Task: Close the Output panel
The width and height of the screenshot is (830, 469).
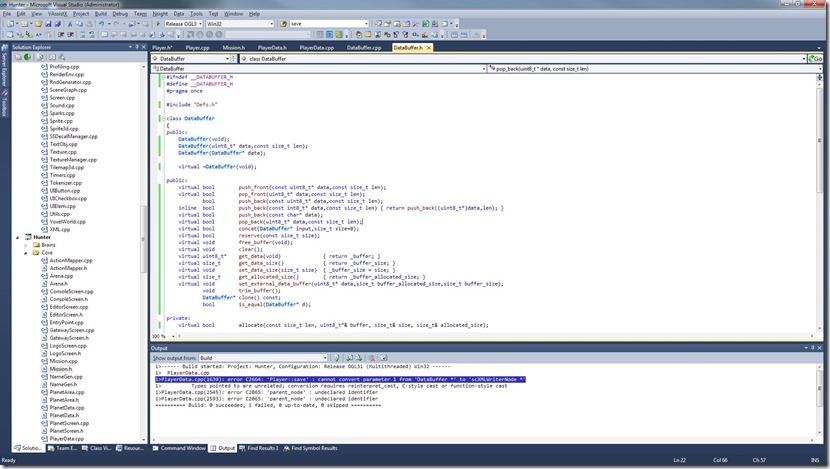Action: point(819,348)
